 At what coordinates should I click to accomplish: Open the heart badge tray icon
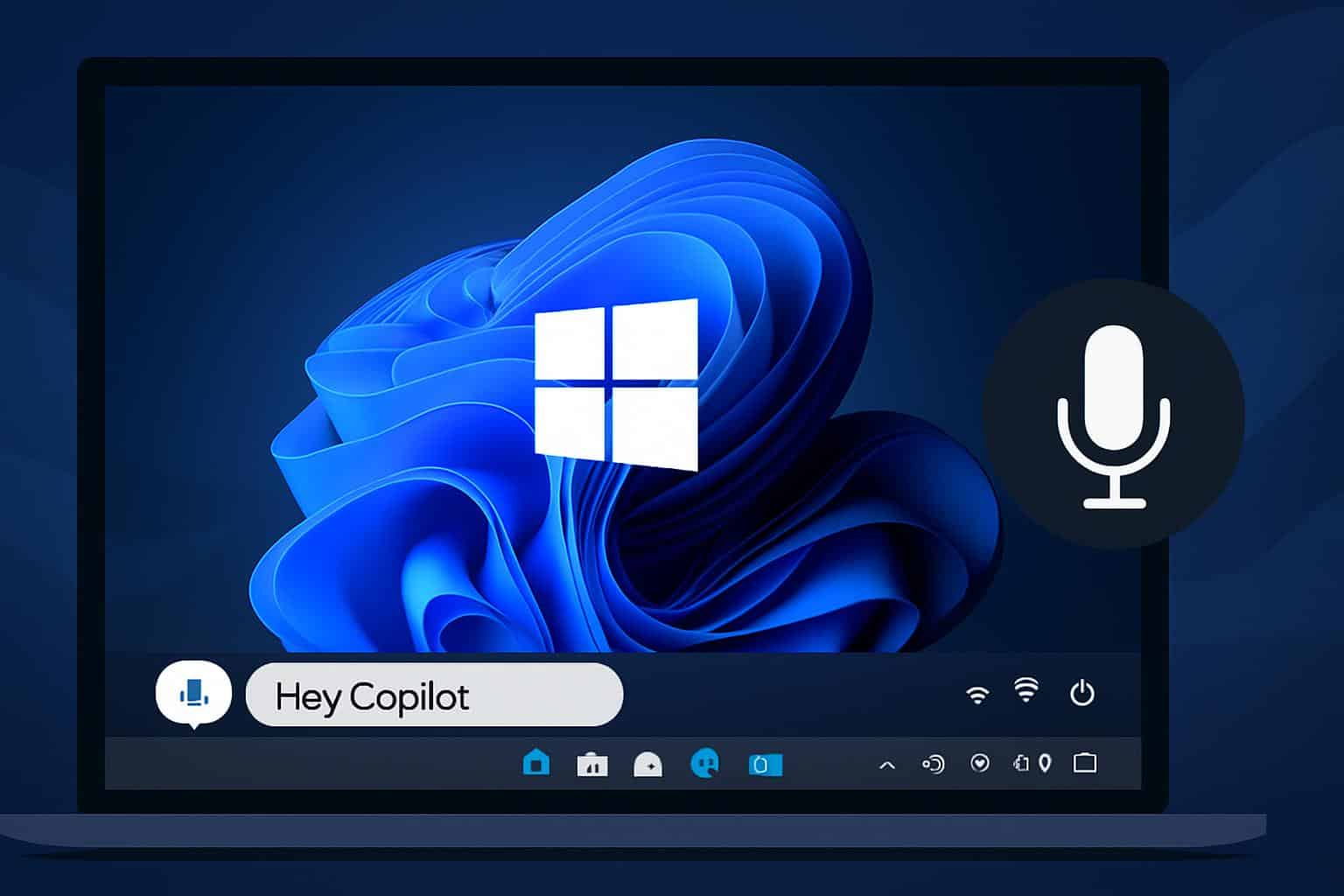[980, 764]
